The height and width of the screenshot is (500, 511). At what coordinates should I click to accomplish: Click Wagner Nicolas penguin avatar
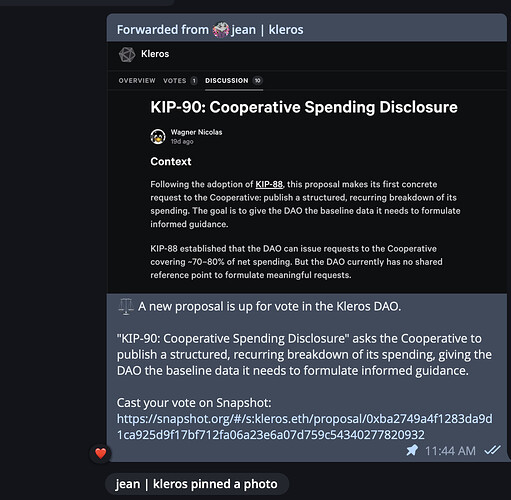pyautogui.click(x=158, y=137)
